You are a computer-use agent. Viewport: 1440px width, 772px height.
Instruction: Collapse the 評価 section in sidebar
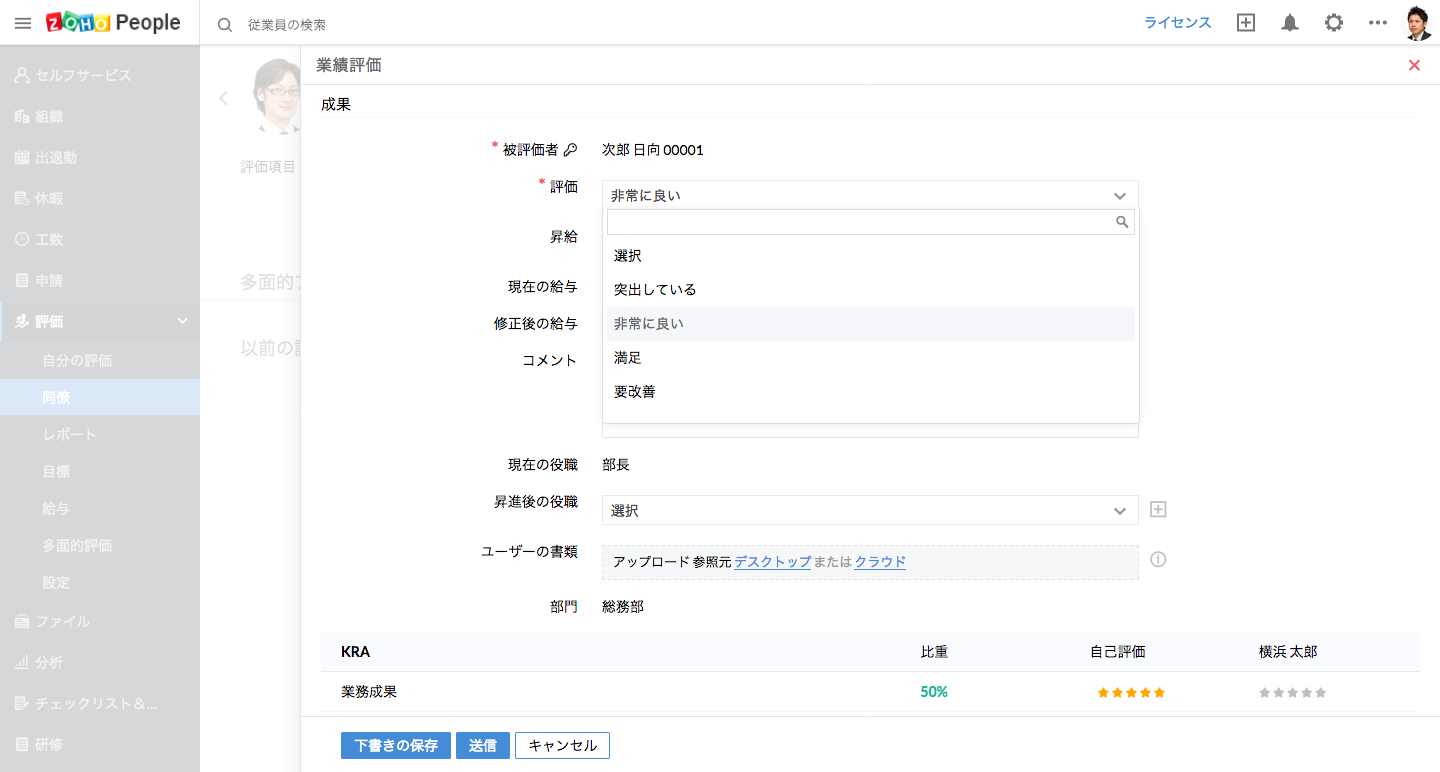pyautogui.click(x=182, y=321)
